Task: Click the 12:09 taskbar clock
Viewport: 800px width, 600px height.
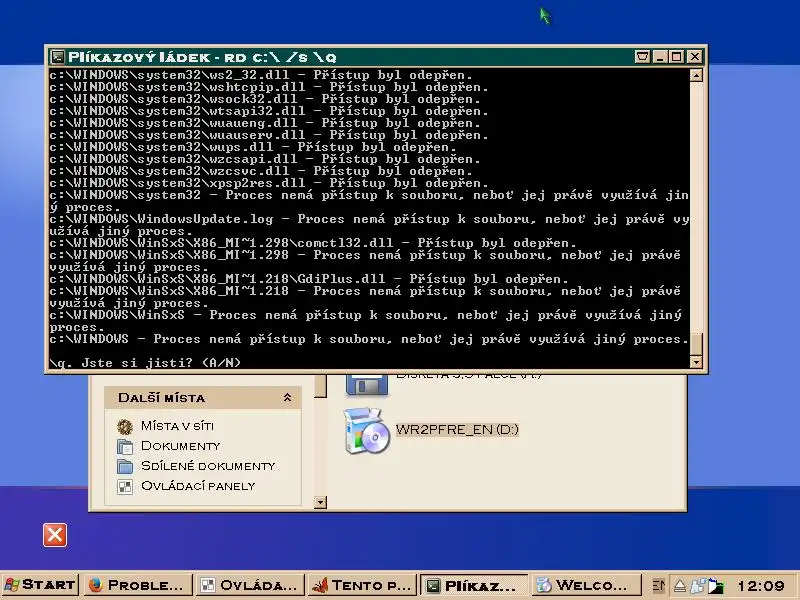Action: click(x=761, y=585)
